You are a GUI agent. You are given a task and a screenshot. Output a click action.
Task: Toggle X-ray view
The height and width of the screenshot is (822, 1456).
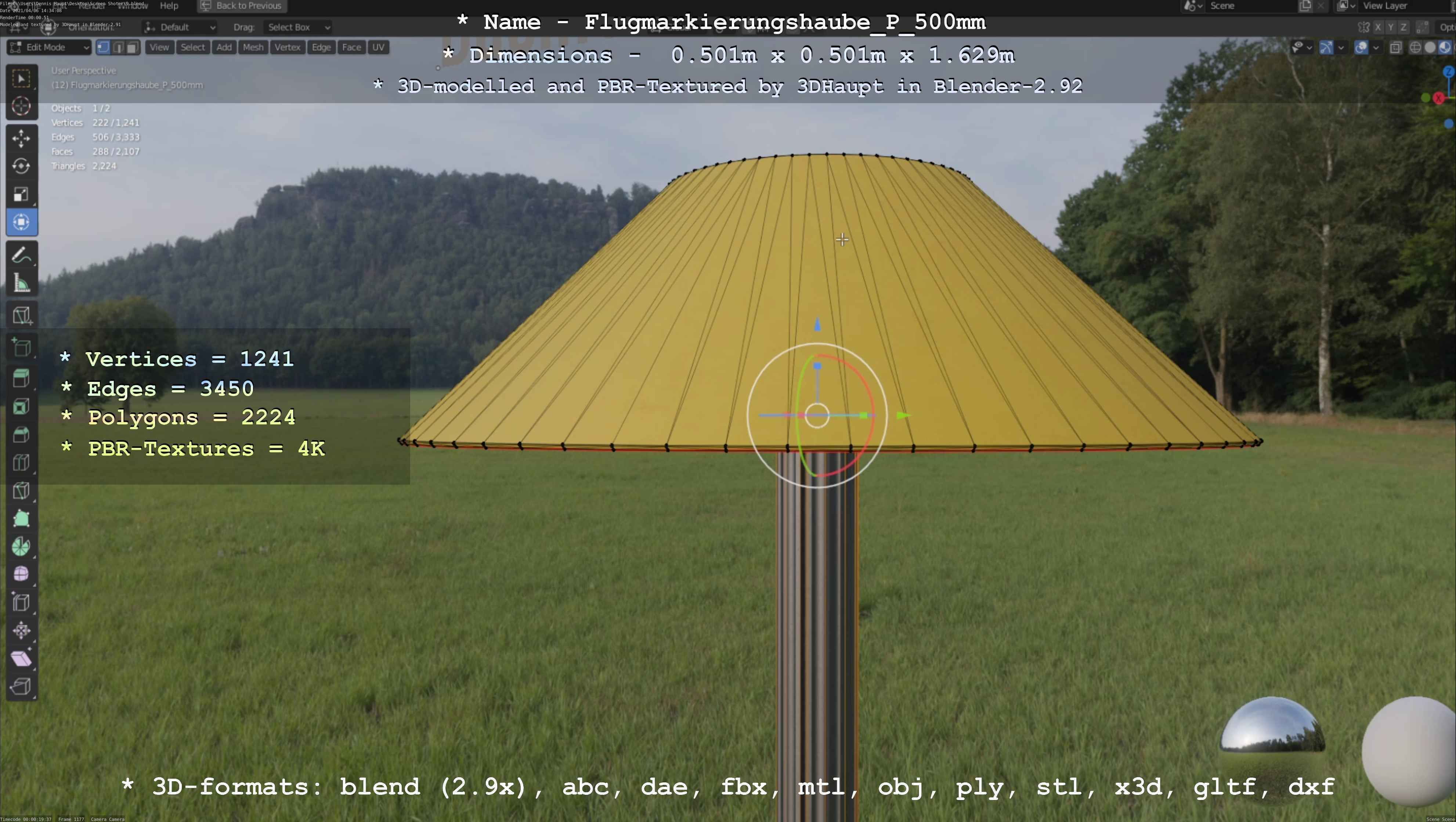coord(1395,47)
